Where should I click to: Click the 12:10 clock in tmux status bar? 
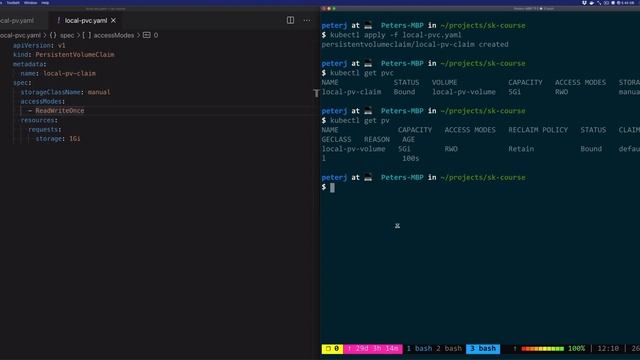[x=608, y=349]
